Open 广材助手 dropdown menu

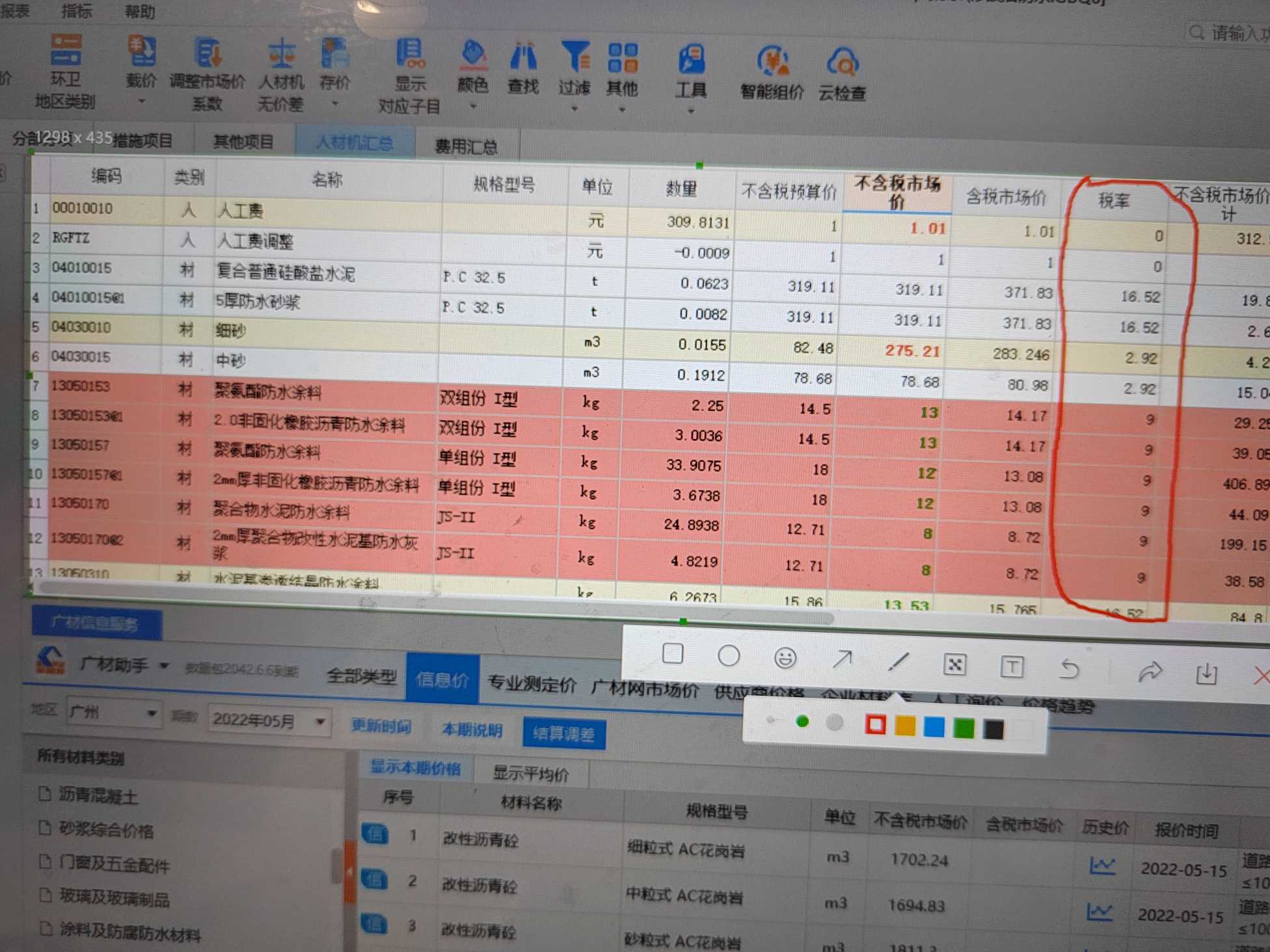(x=164, y=665)
